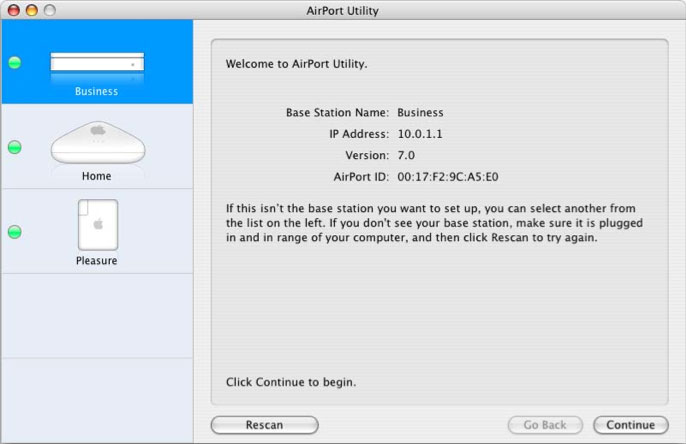This screenshot has height=444, width=686.
Task: Click the Home label in the sidebar
Action: [x=96, y=176]
